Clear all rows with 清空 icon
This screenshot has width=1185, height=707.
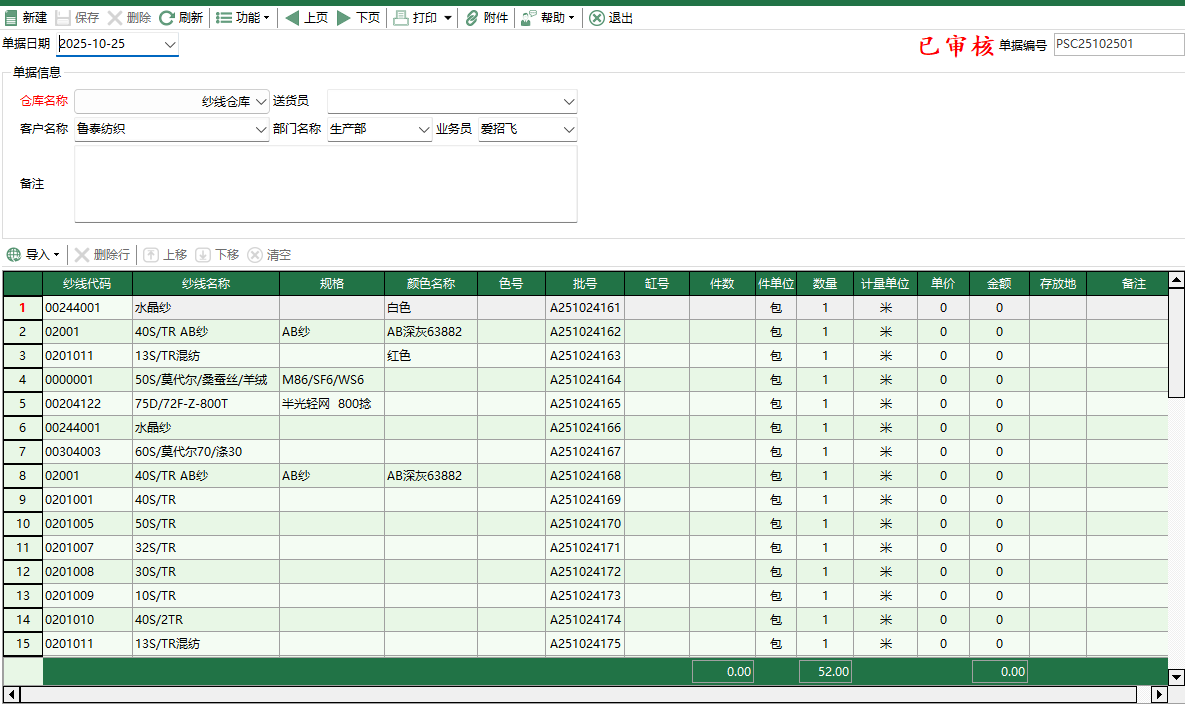click(272, 254)
